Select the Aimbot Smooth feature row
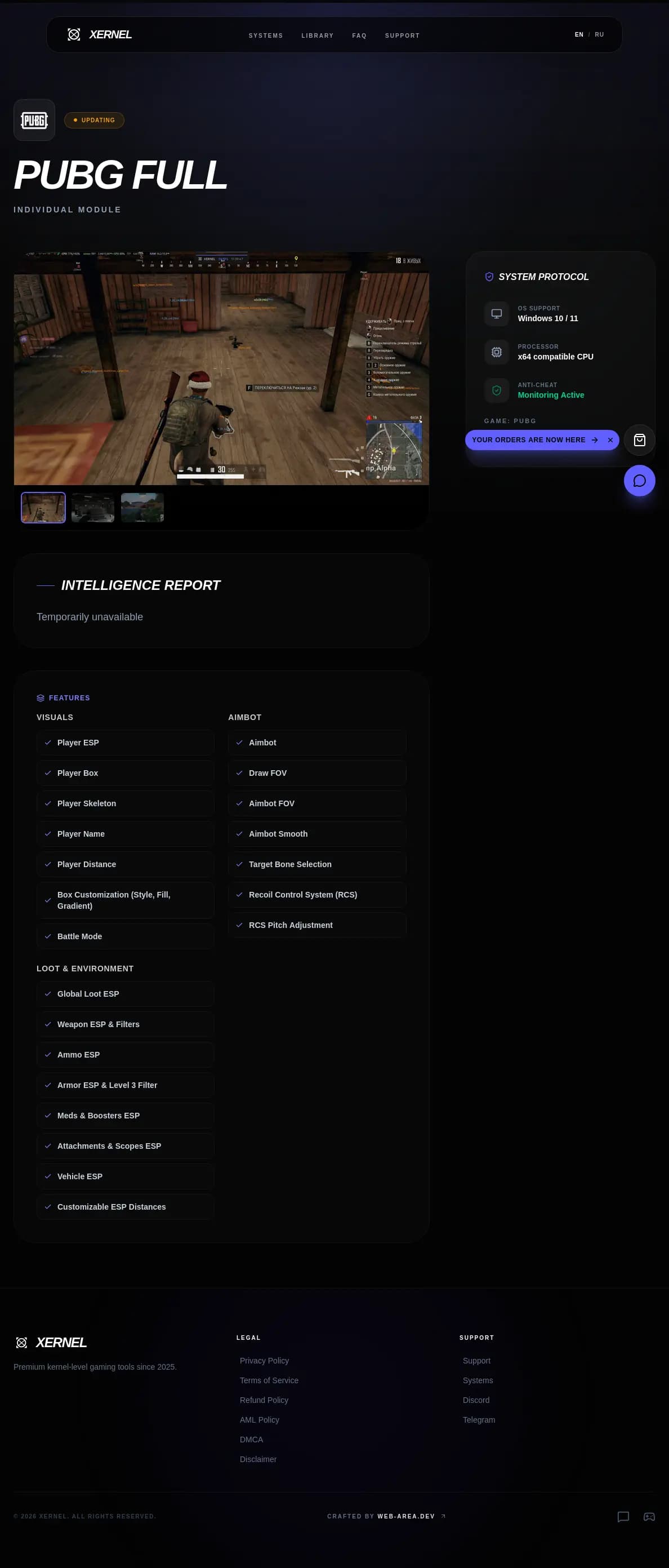Viewport: 669px width, 1568px height. tap(317, 834)
